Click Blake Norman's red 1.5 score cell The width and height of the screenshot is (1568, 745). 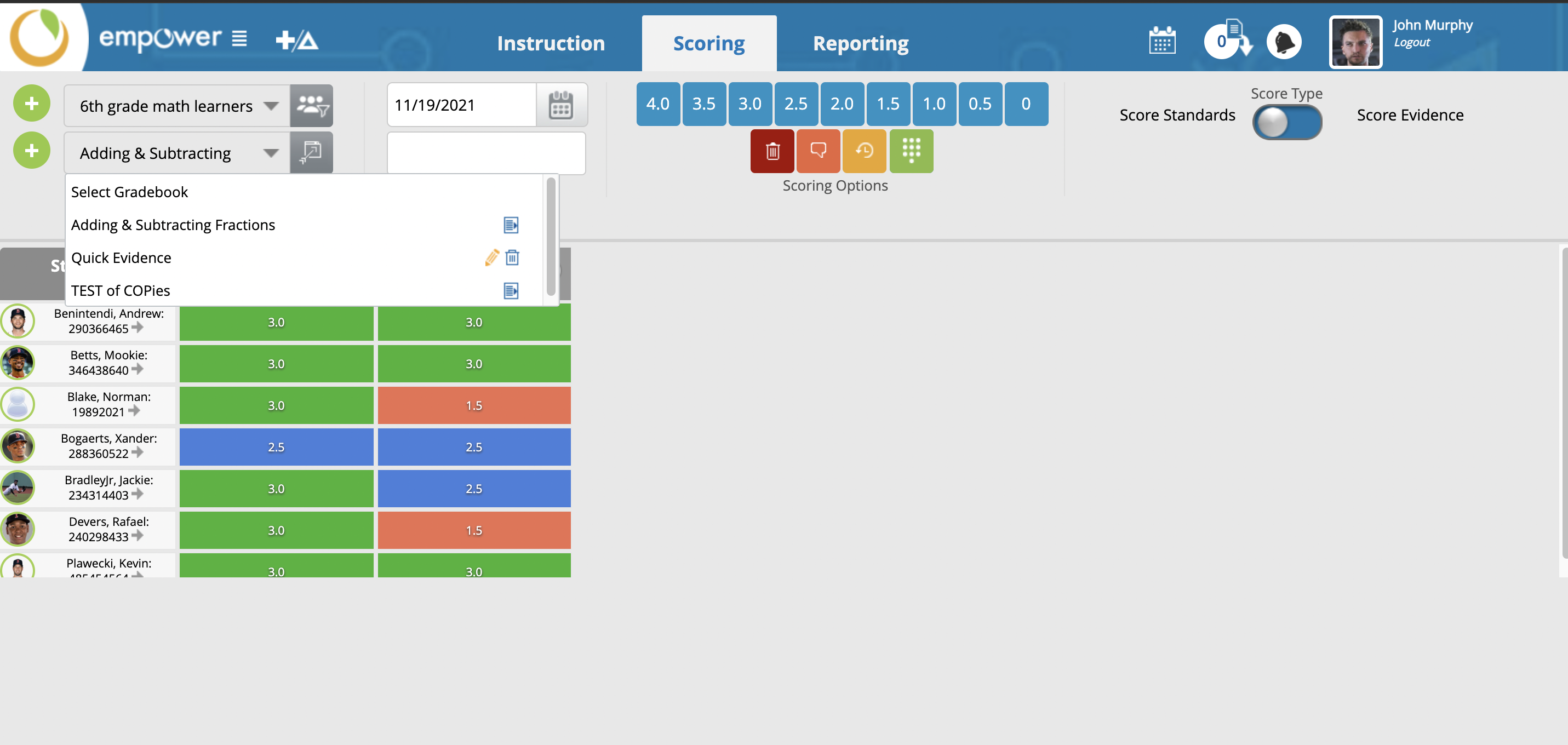[x=473, y=405]
